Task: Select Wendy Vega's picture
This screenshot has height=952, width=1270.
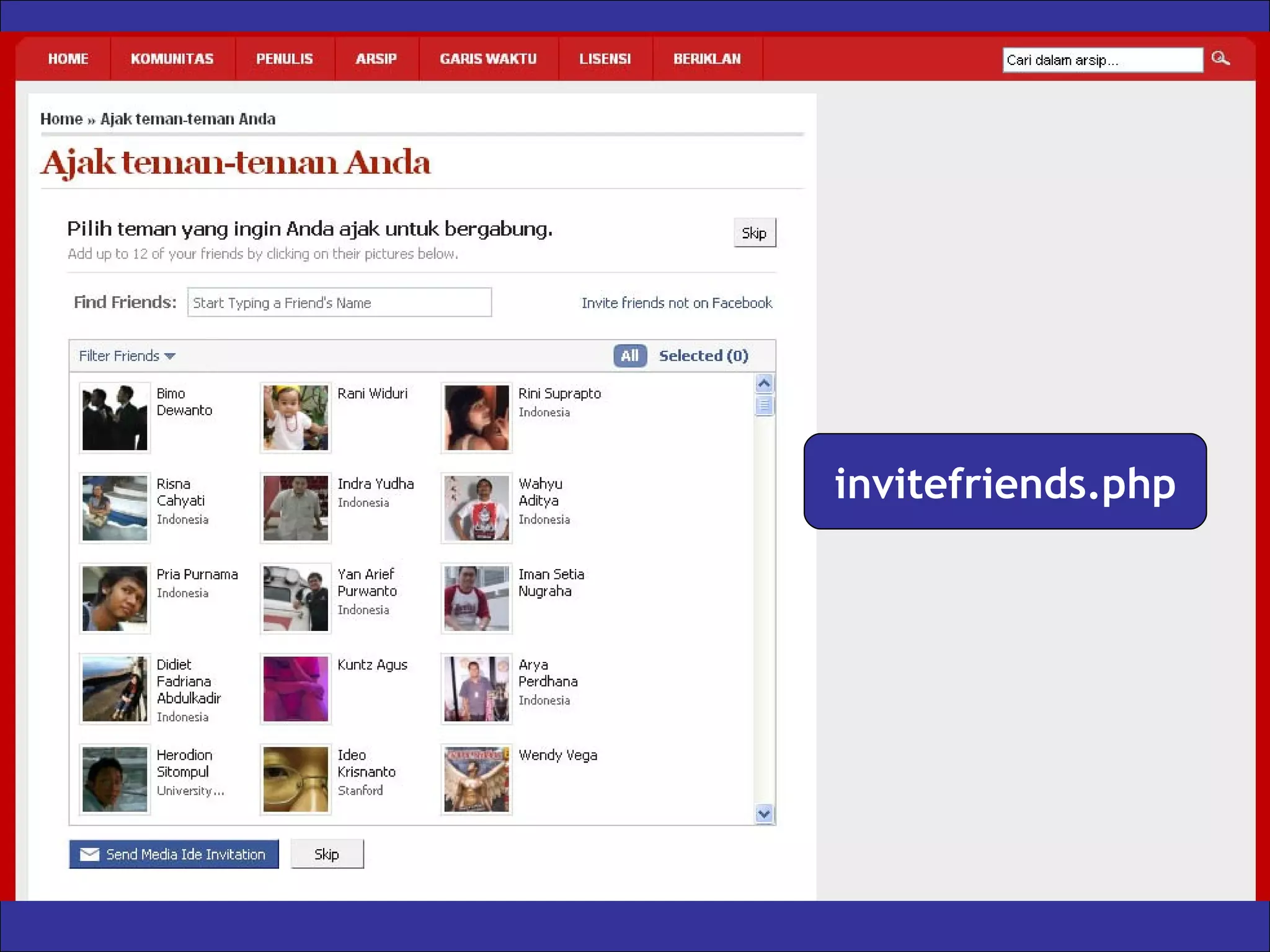Action: (476, 779)
